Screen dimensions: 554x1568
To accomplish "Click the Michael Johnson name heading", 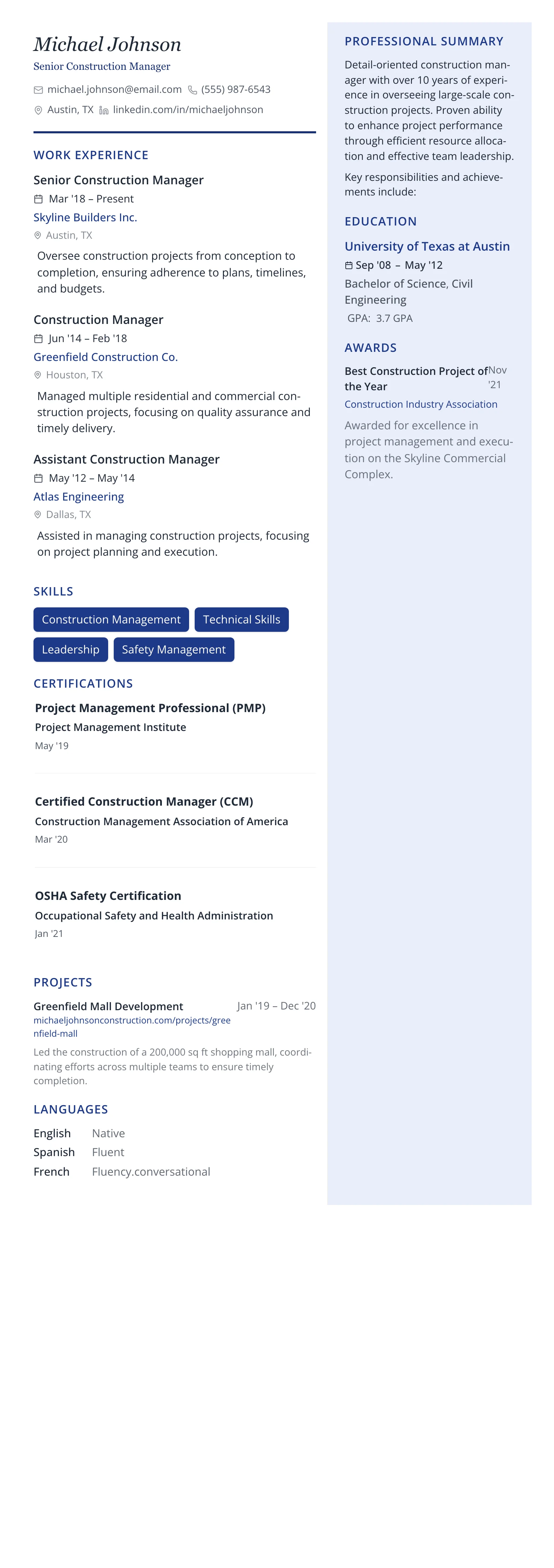I will pos(107,44).
